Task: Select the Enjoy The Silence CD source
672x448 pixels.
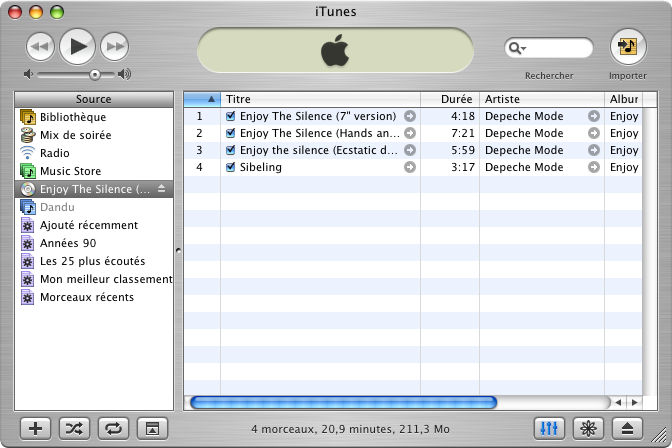Action: point(94,189)
